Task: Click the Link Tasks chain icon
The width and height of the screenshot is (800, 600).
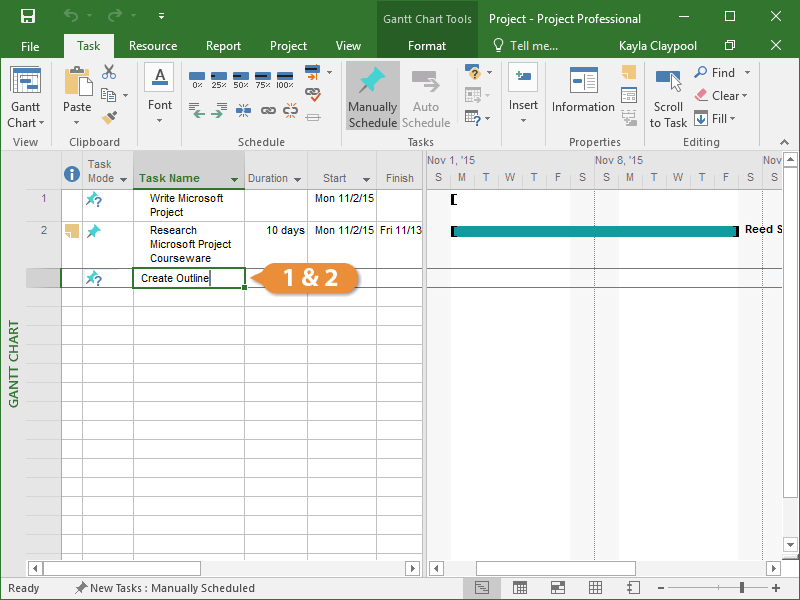Action: (268, 112)
